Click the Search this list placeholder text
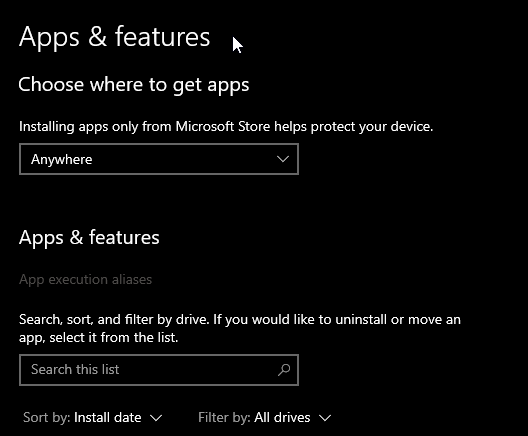 pyautogui.click(x=75, y=370)
